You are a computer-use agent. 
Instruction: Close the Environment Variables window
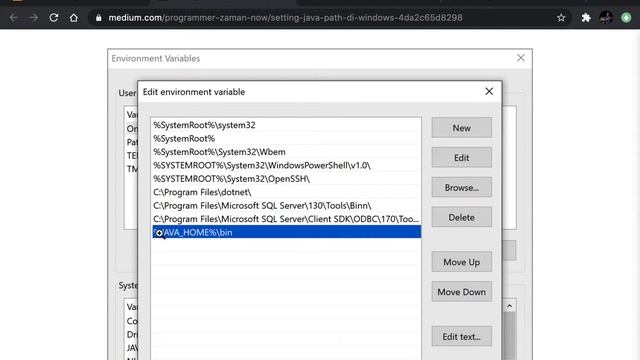click(x=521, y=58)
